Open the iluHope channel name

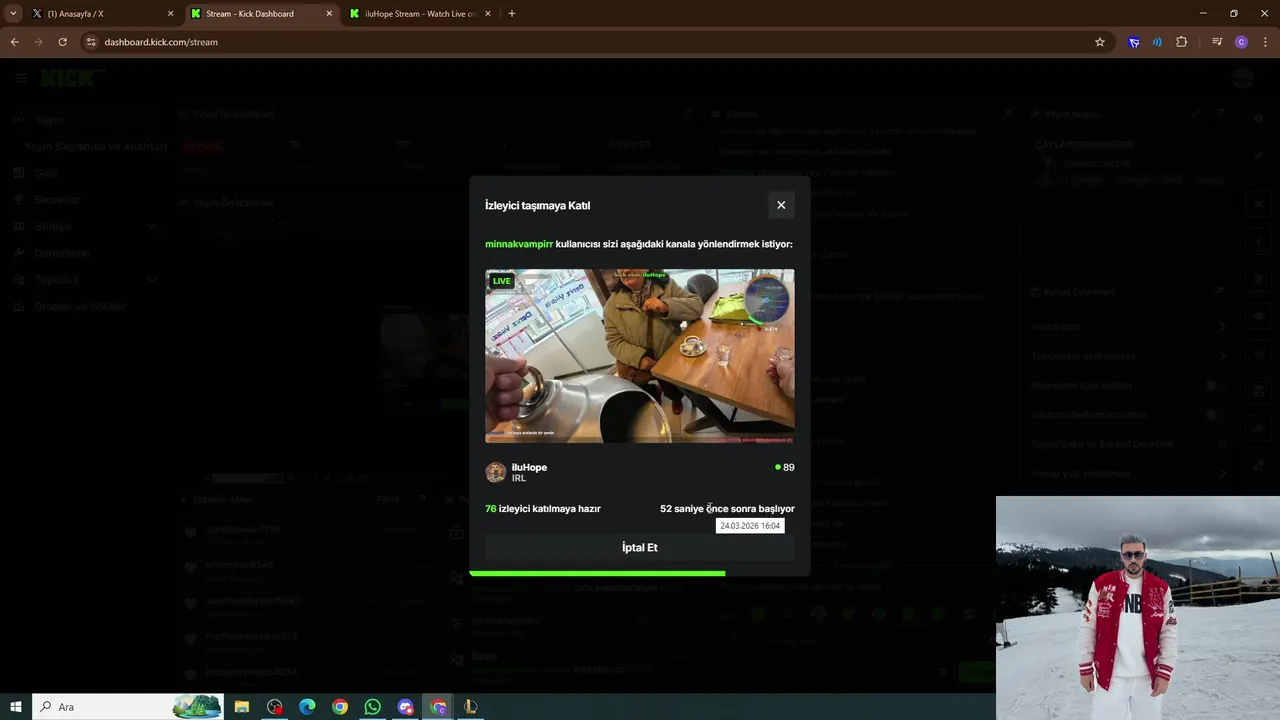pos(529,467)
